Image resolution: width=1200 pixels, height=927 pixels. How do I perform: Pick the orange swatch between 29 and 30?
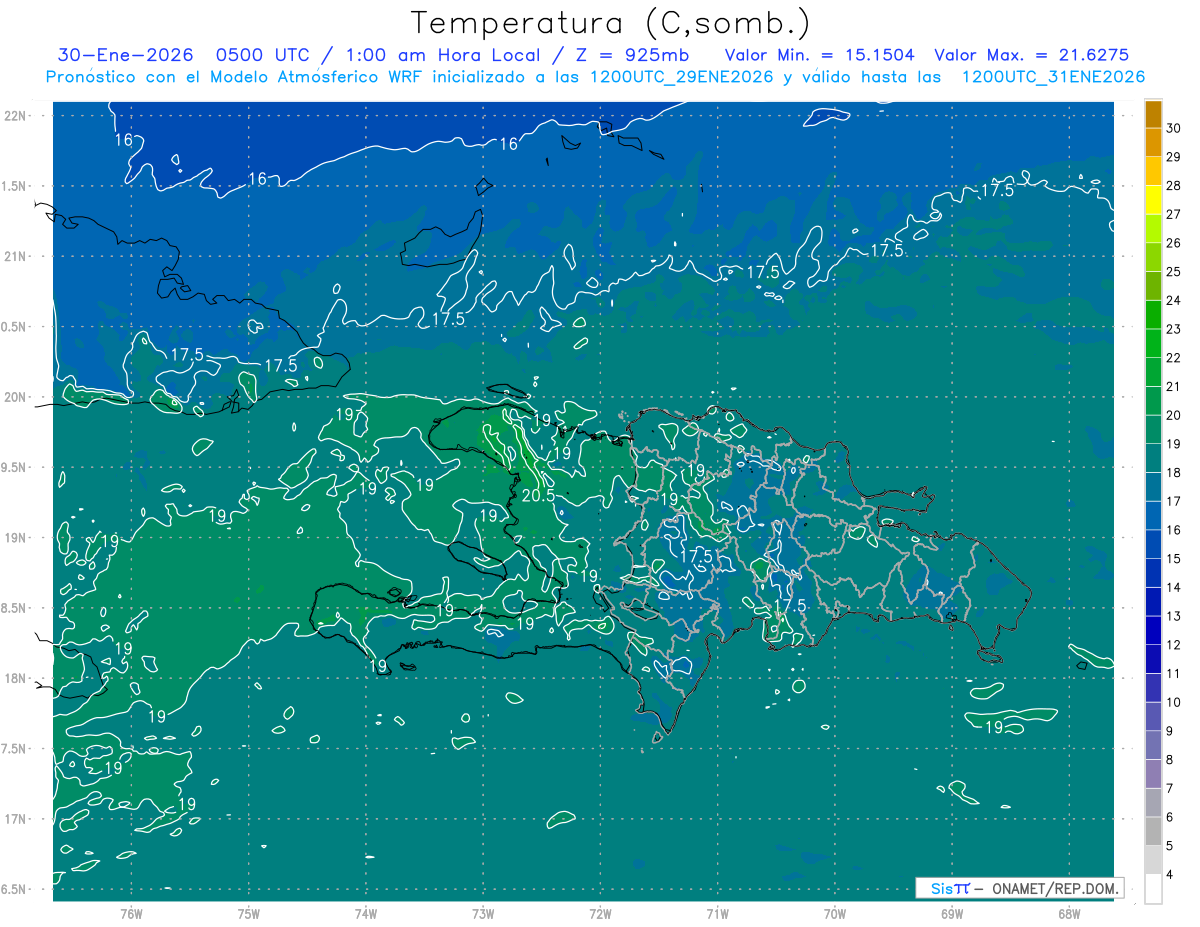pyautogui.click(x=1153, y=143)
